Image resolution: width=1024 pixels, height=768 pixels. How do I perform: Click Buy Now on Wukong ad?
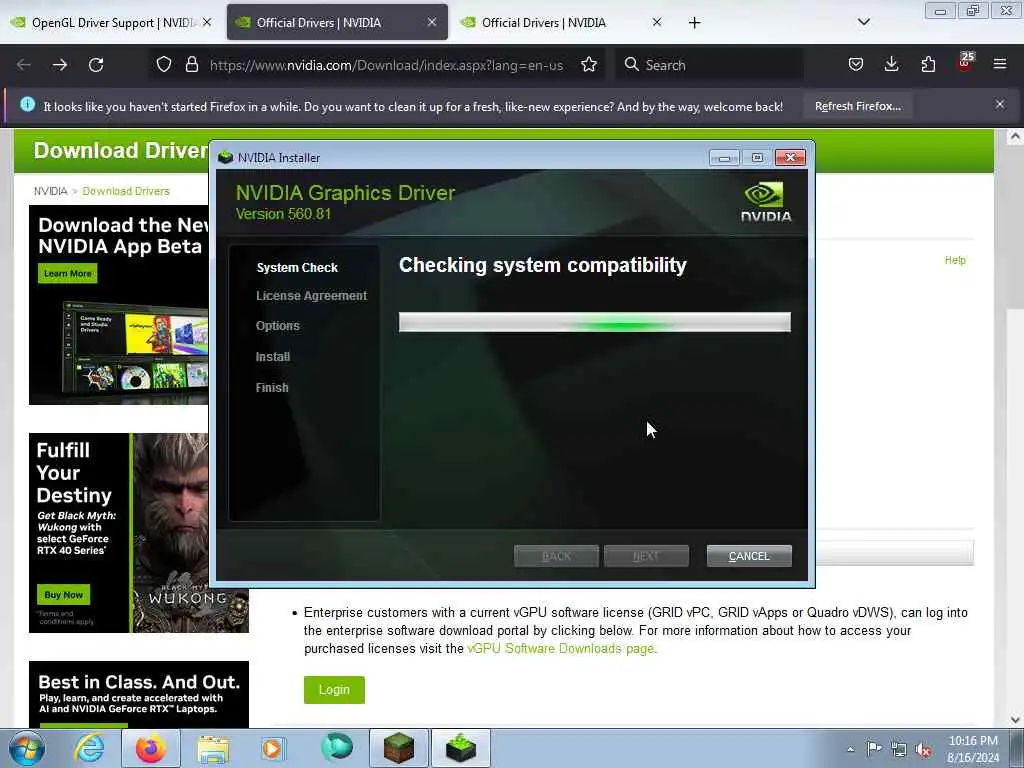click(x=63, y=595)
